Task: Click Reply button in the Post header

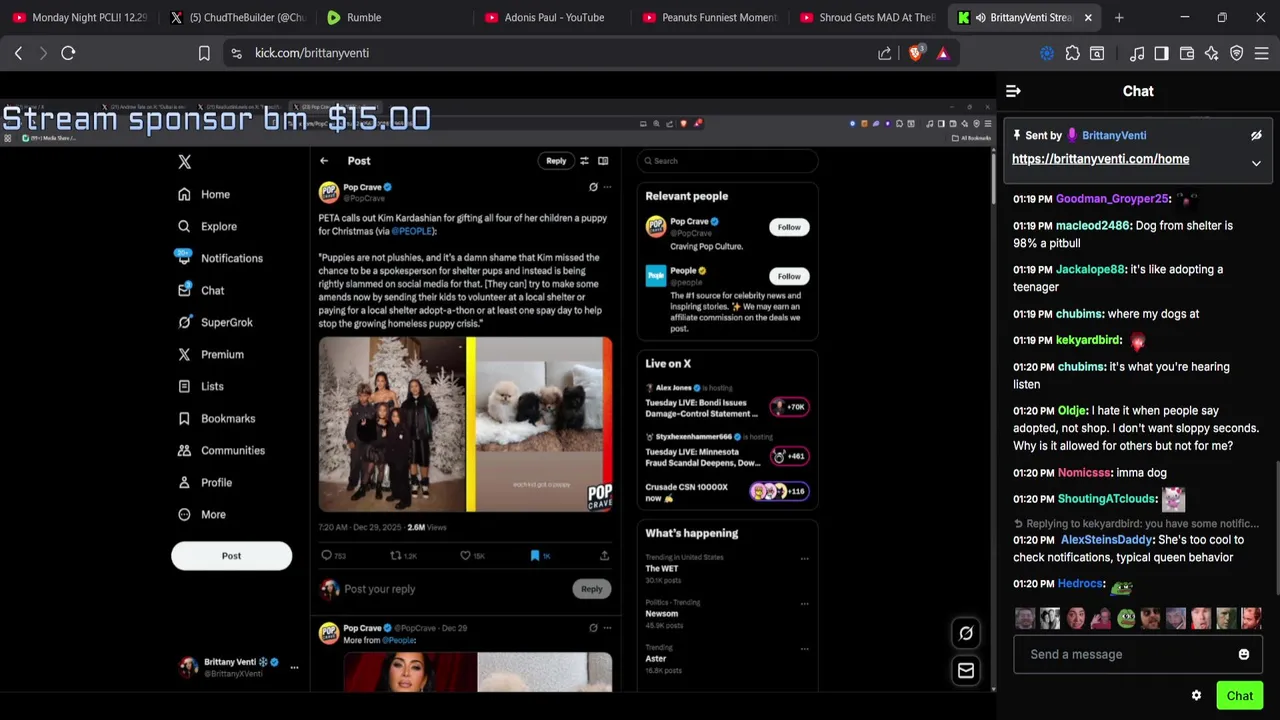Action: (556, 160)
